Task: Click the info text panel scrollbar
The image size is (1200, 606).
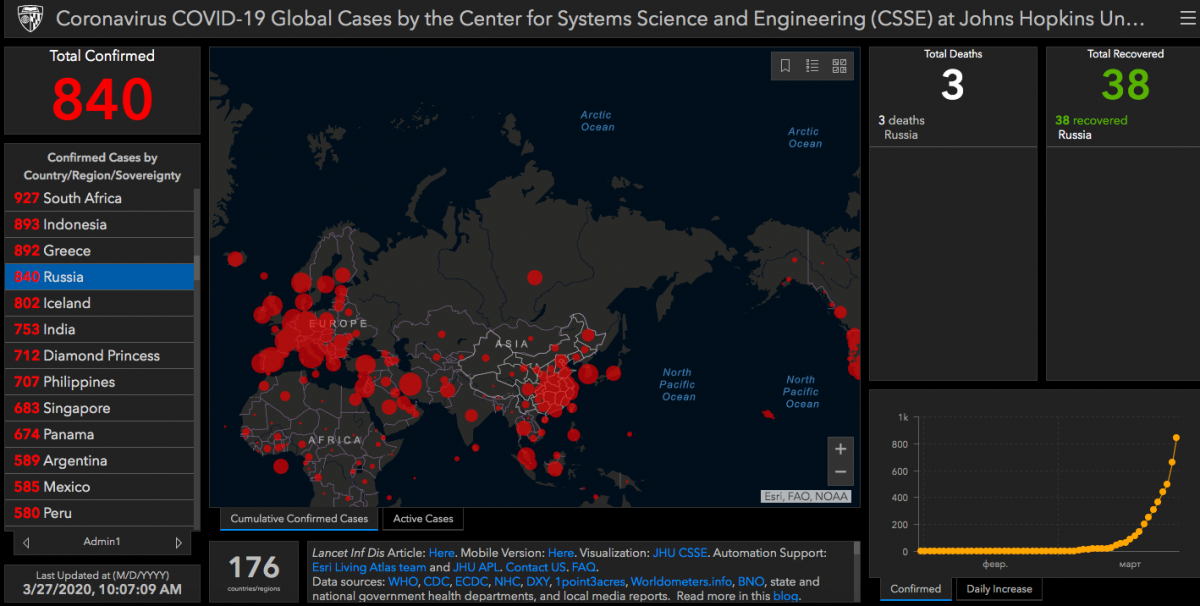Action: (856, 572)
